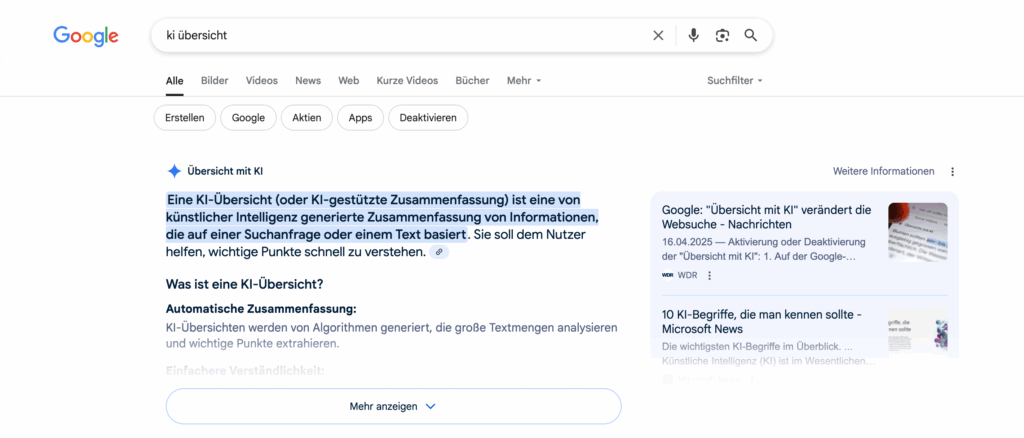The width and height of the screenshot is (1024, 438).
Task: Click the "Übersicht mit KI" label
Action: coord(225,172)
